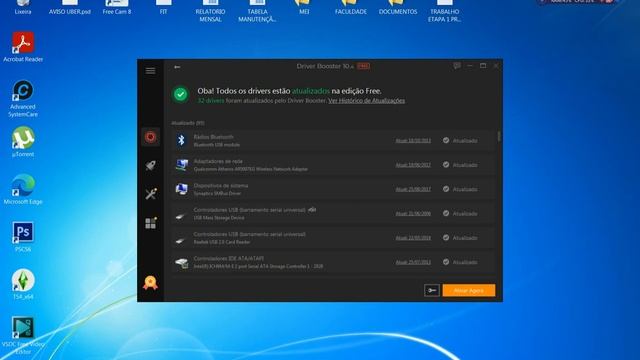Open AVISO UBER.psd desktop file
This screenshot has width=640, height=360.
click(70, 8)
